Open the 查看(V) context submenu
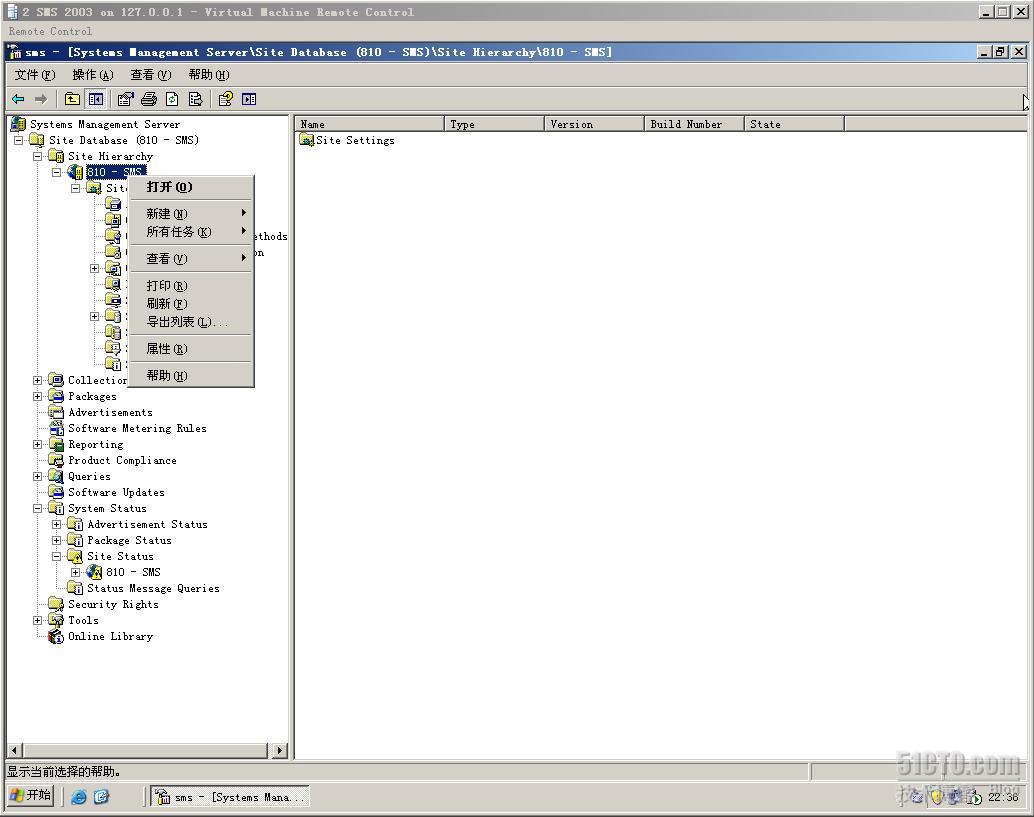1034x817 pixels. click(191, 258)
